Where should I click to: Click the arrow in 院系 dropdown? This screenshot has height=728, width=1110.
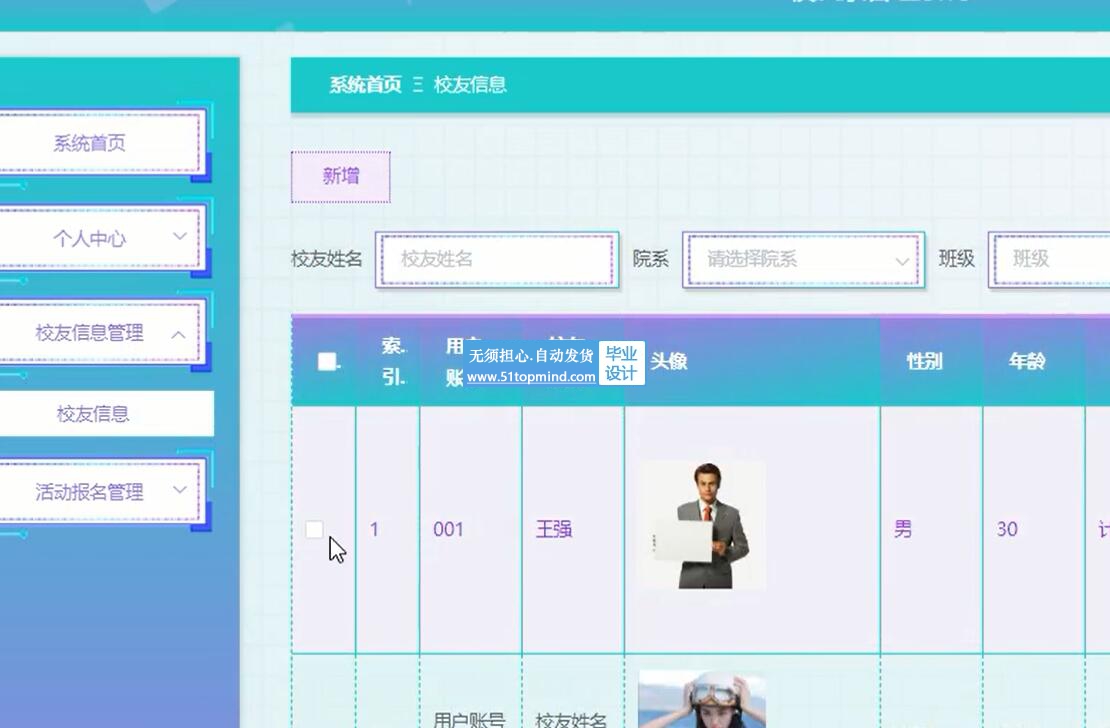[902, 261]
